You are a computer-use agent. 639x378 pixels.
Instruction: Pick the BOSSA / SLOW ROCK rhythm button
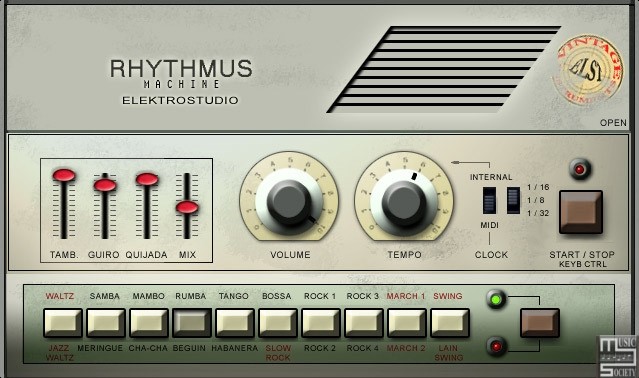pos(278,322)
